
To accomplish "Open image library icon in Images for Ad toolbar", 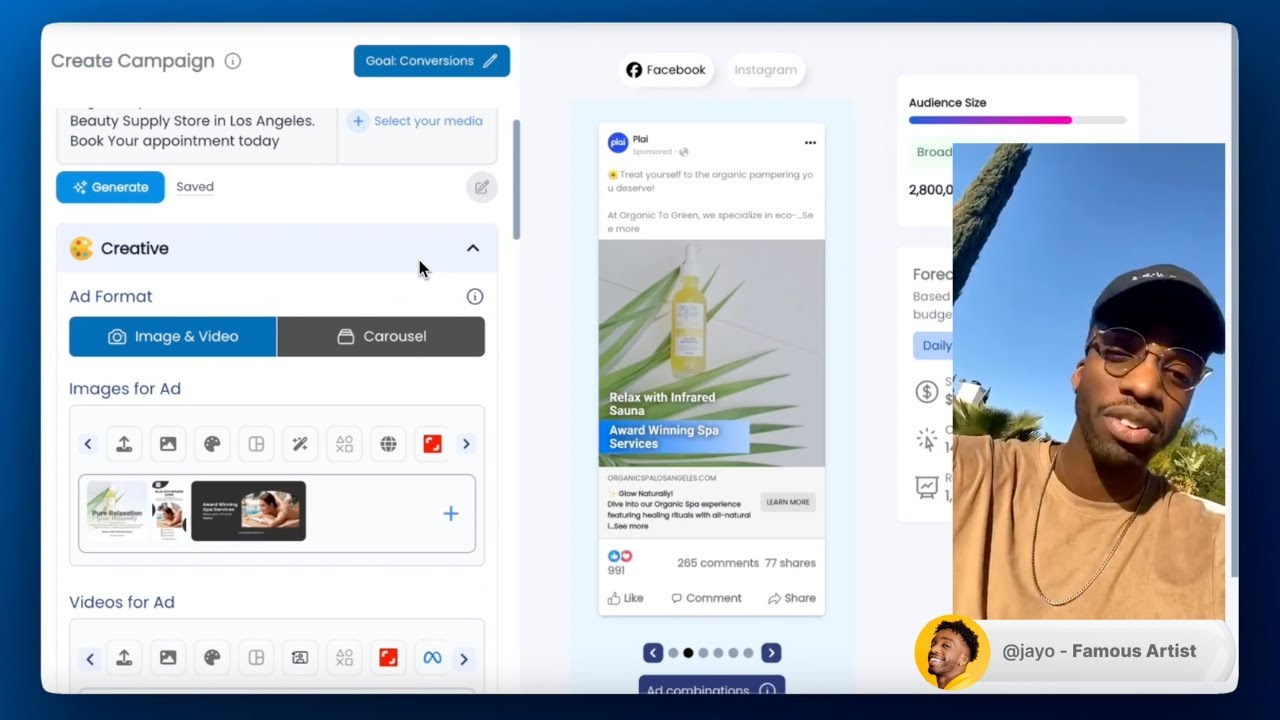I will click(x=168, y=444).
